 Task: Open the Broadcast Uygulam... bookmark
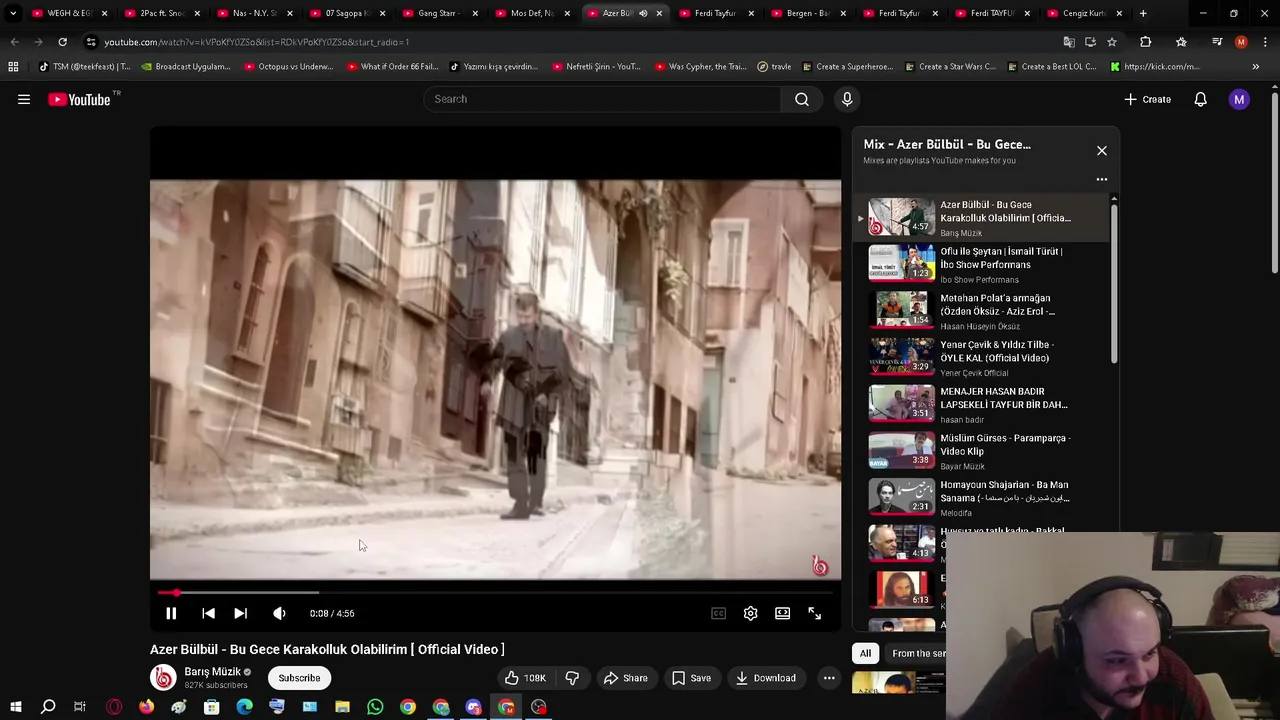point(186,67)
